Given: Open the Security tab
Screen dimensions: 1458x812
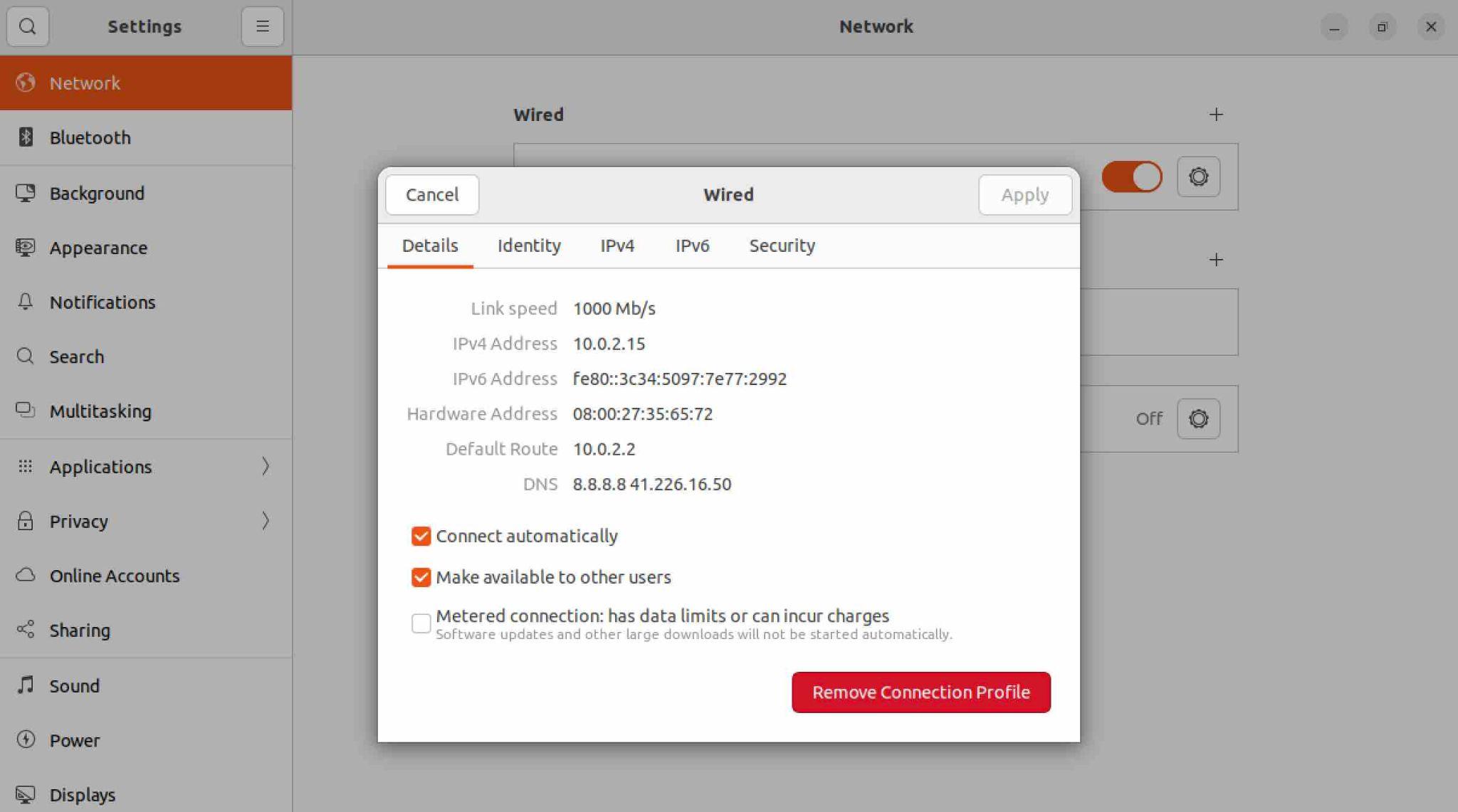Looking at the screenshot, I should click(x=781, y=246).
